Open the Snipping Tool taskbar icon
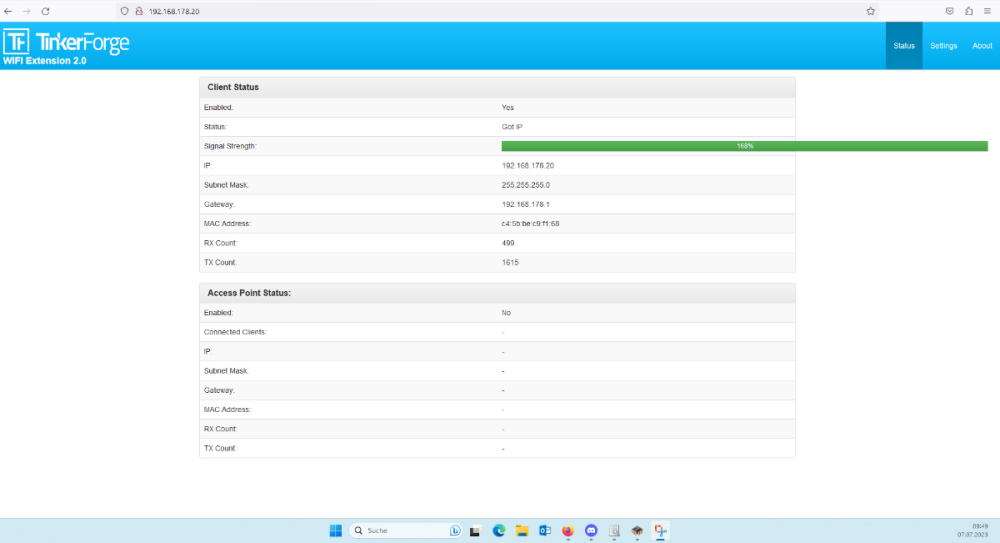The width and height of the screenshot is (1000, 543). click(x=660, y=531)
